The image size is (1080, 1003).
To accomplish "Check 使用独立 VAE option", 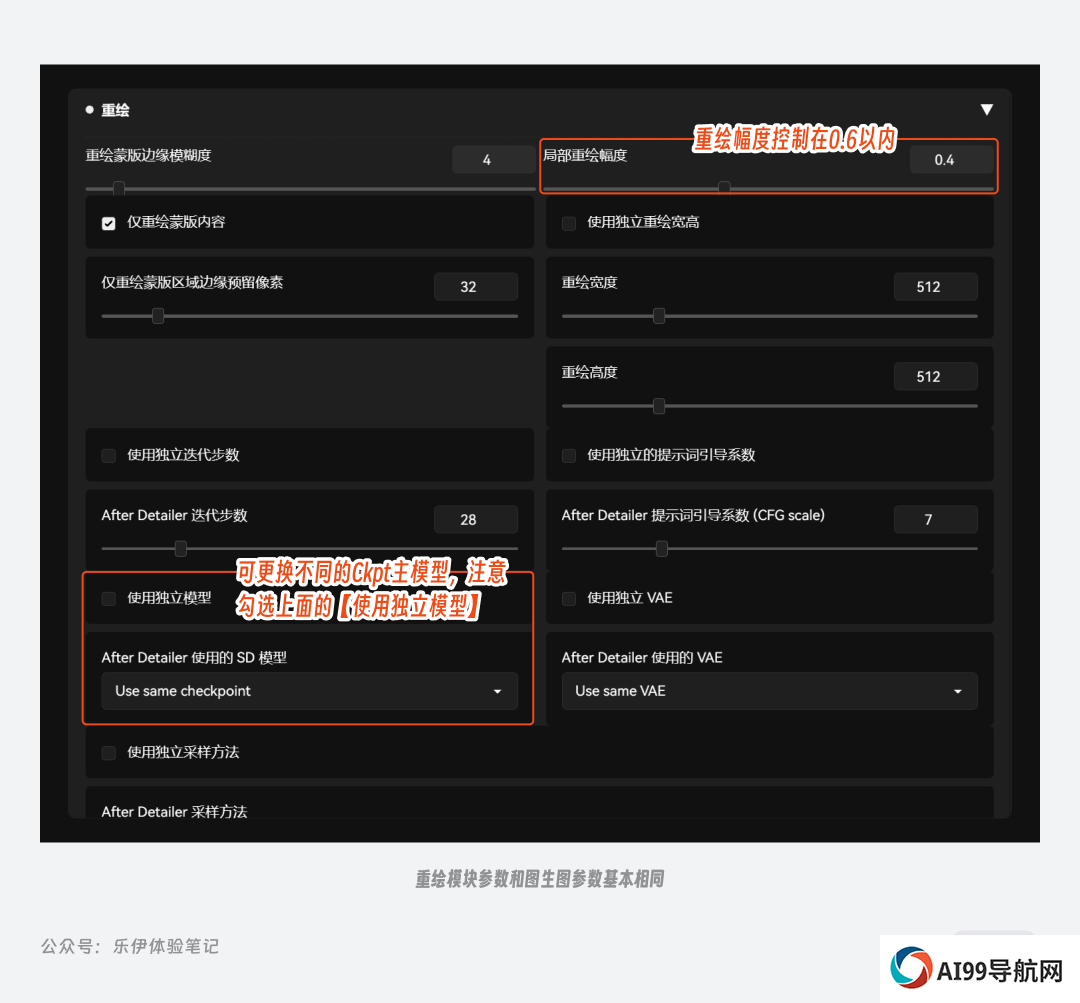I will (569, 598).
